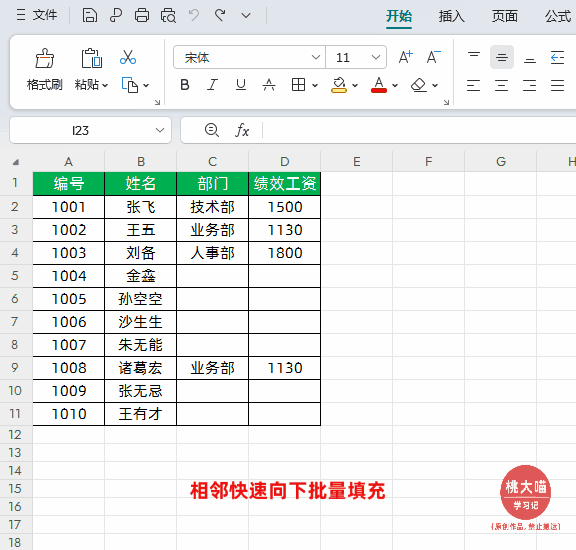Select cell containing 人事部
The image size is (576, 550).
tap(212, 253)
